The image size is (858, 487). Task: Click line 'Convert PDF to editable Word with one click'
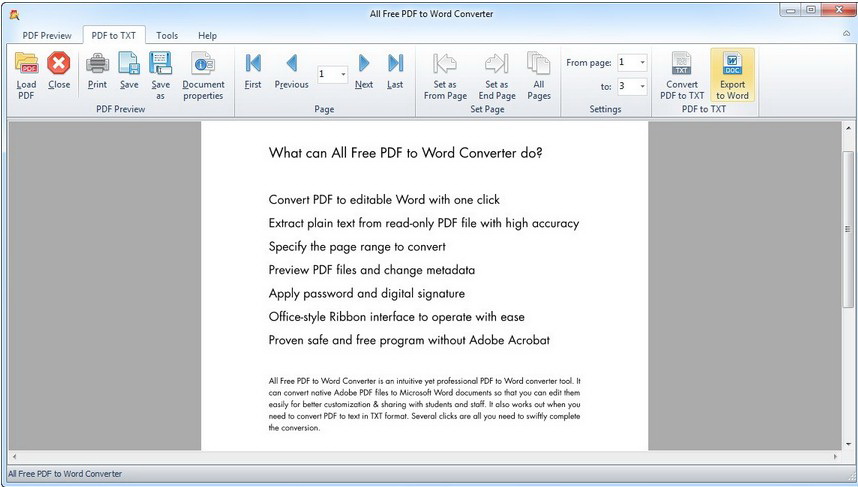384,200
